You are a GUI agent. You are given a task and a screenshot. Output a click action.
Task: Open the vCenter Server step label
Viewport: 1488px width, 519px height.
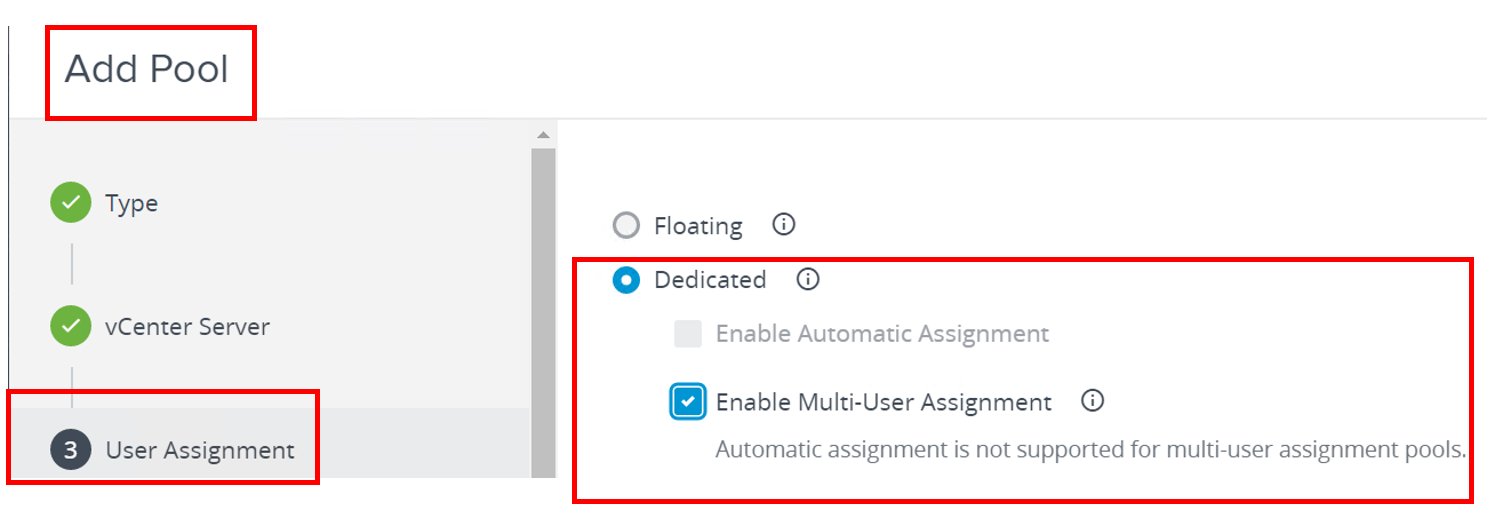click(x=187, y=327)
